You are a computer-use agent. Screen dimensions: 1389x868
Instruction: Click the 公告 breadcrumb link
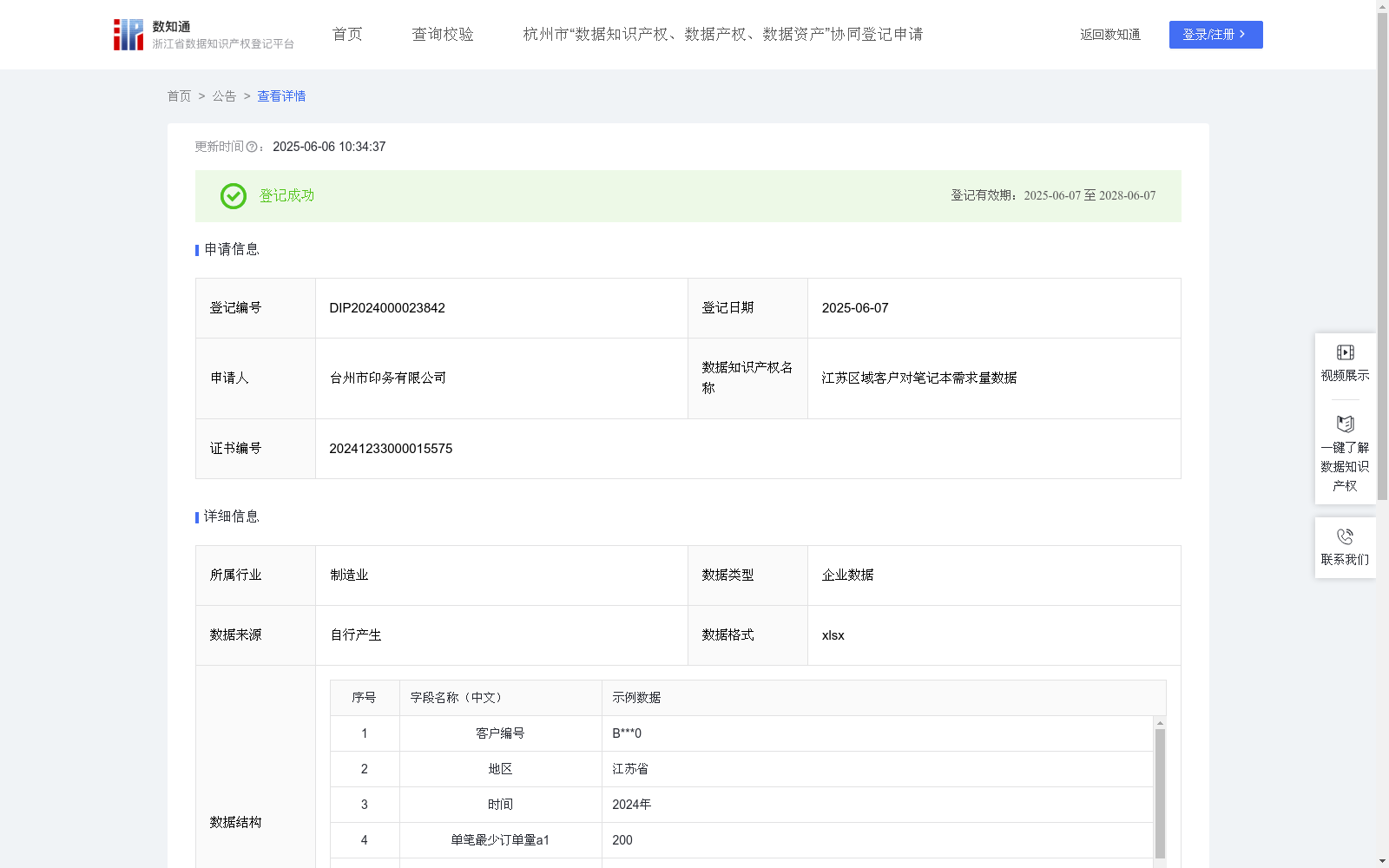tap(224, 96)
